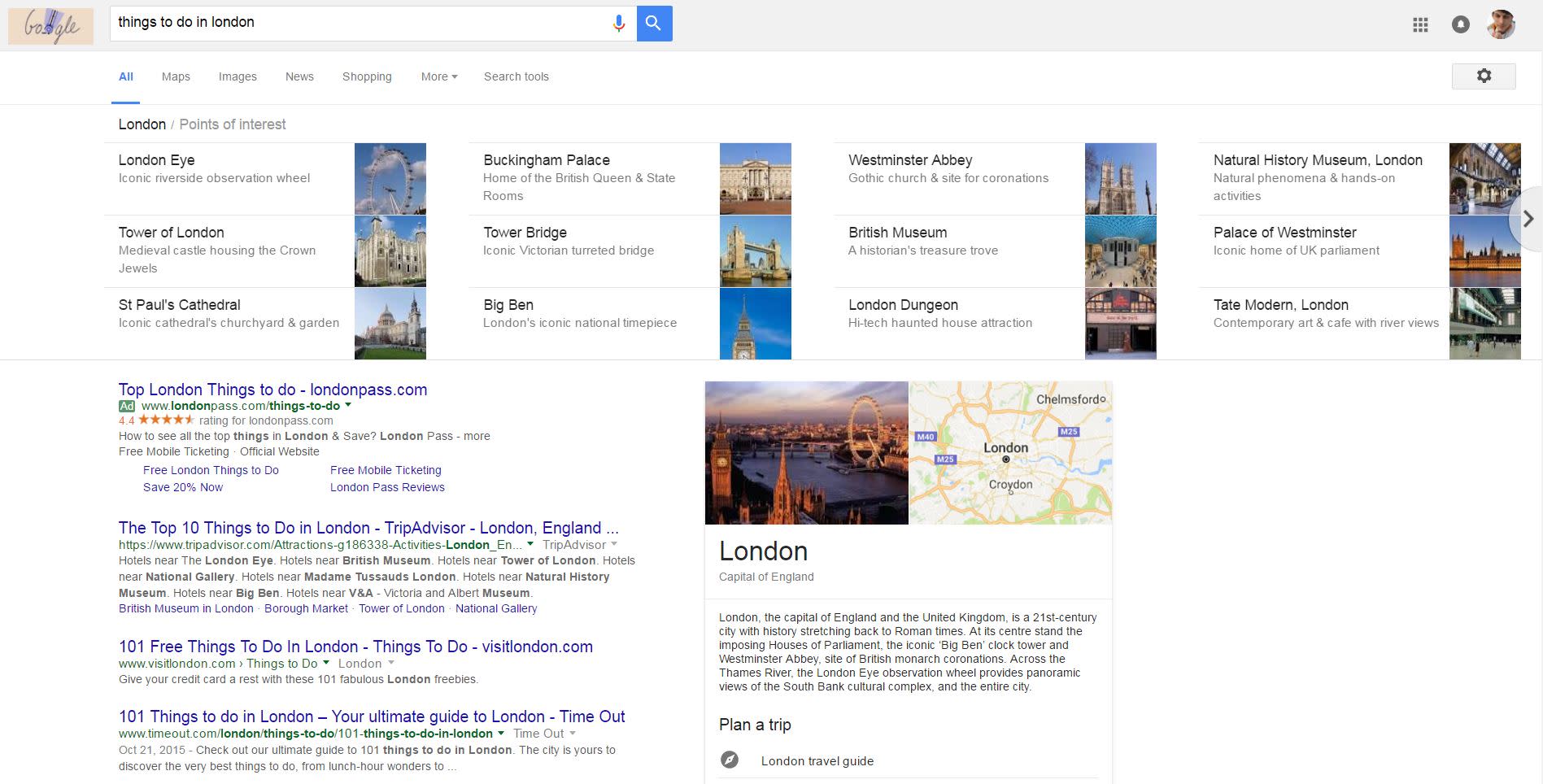Open the Buckingham Palace photo
The height and width of the screenshot is (784, 1543).
point(756,179)
